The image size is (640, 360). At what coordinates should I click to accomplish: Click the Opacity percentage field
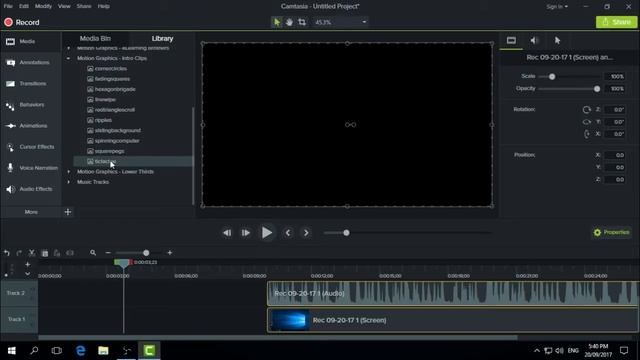[615, 89]
